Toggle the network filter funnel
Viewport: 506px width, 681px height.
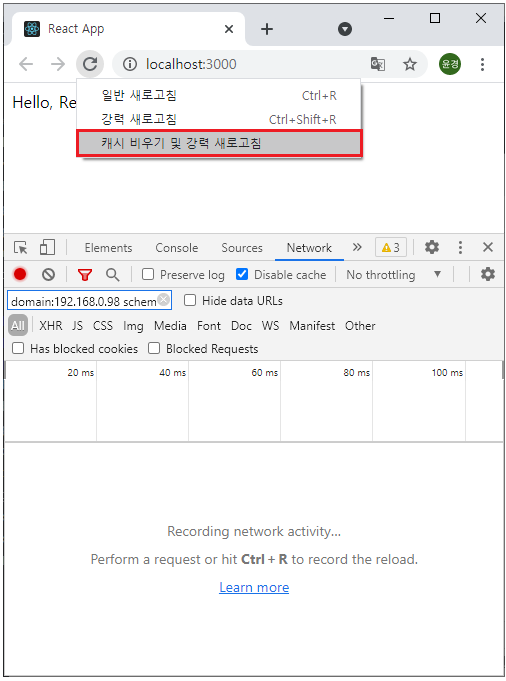(85, 274)
